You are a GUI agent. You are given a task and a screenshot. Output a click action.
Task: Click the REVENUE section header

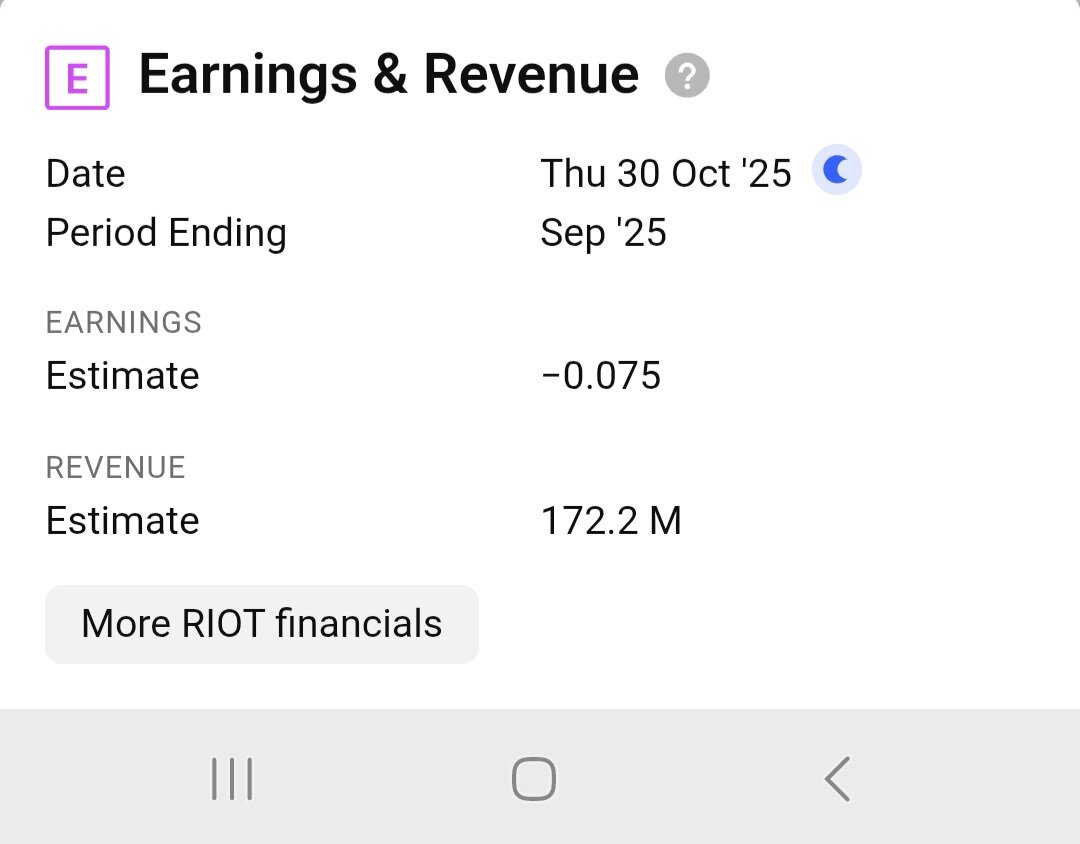tap(116, 467)
